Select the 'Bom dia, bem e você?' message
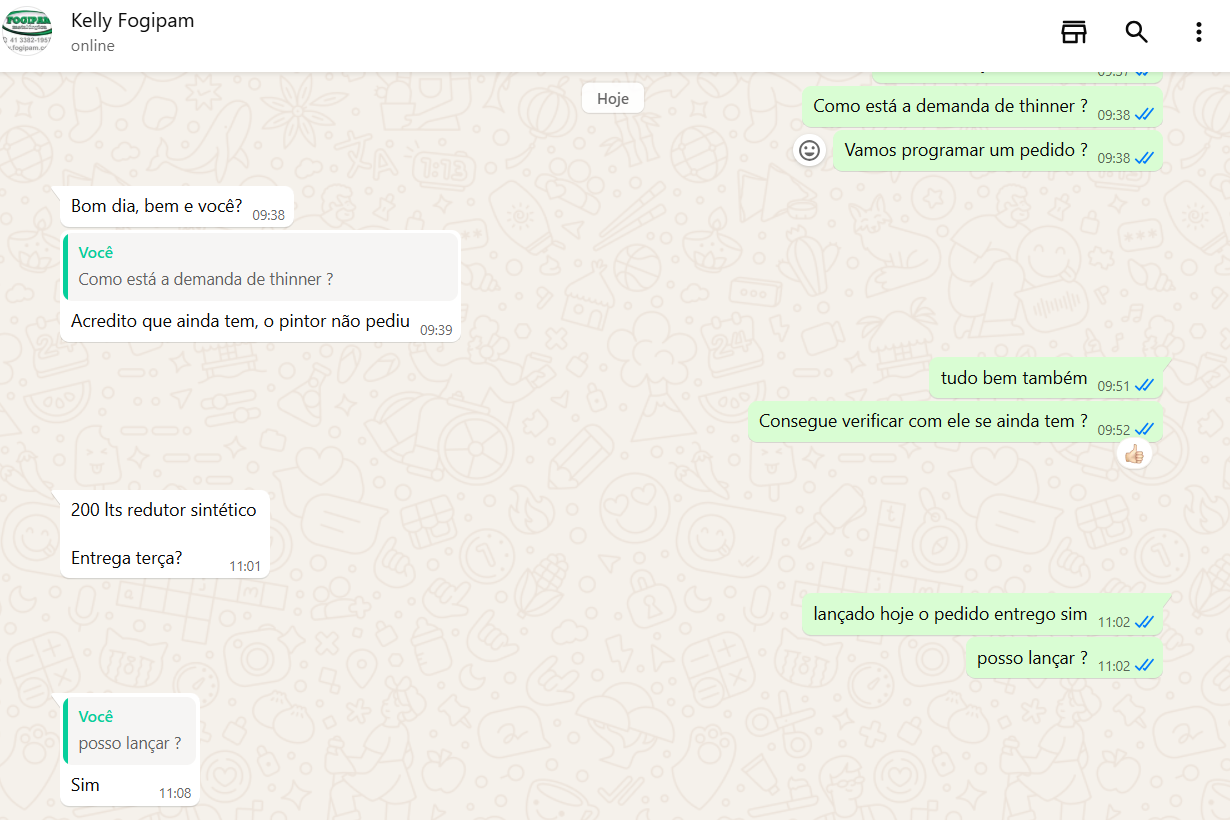1230x820 pixels. [156, 206]
